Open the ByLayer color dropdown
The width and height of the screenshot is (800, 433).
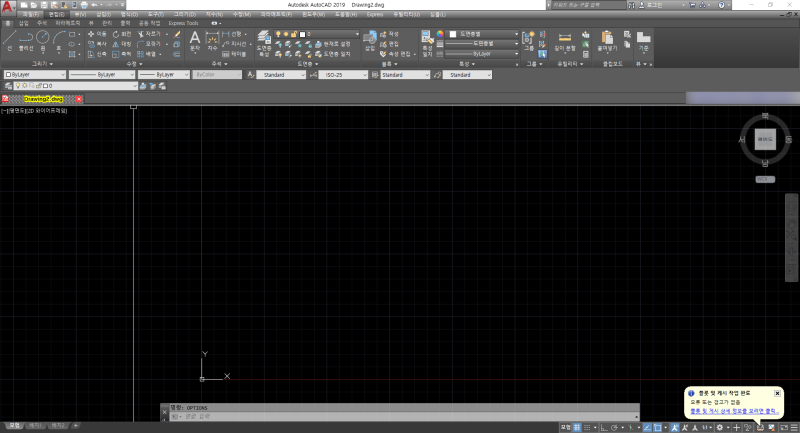point(33,75)
